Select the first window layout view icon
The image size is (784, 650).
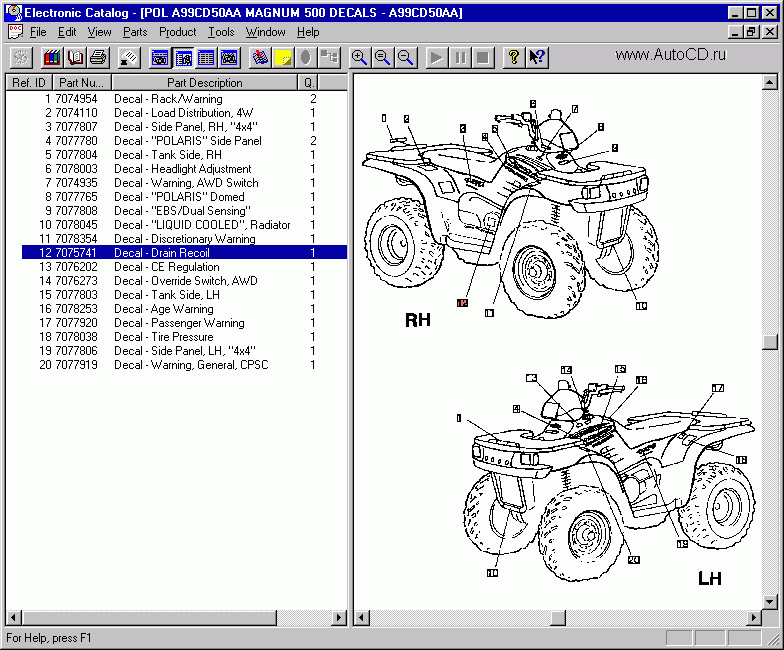160,58
